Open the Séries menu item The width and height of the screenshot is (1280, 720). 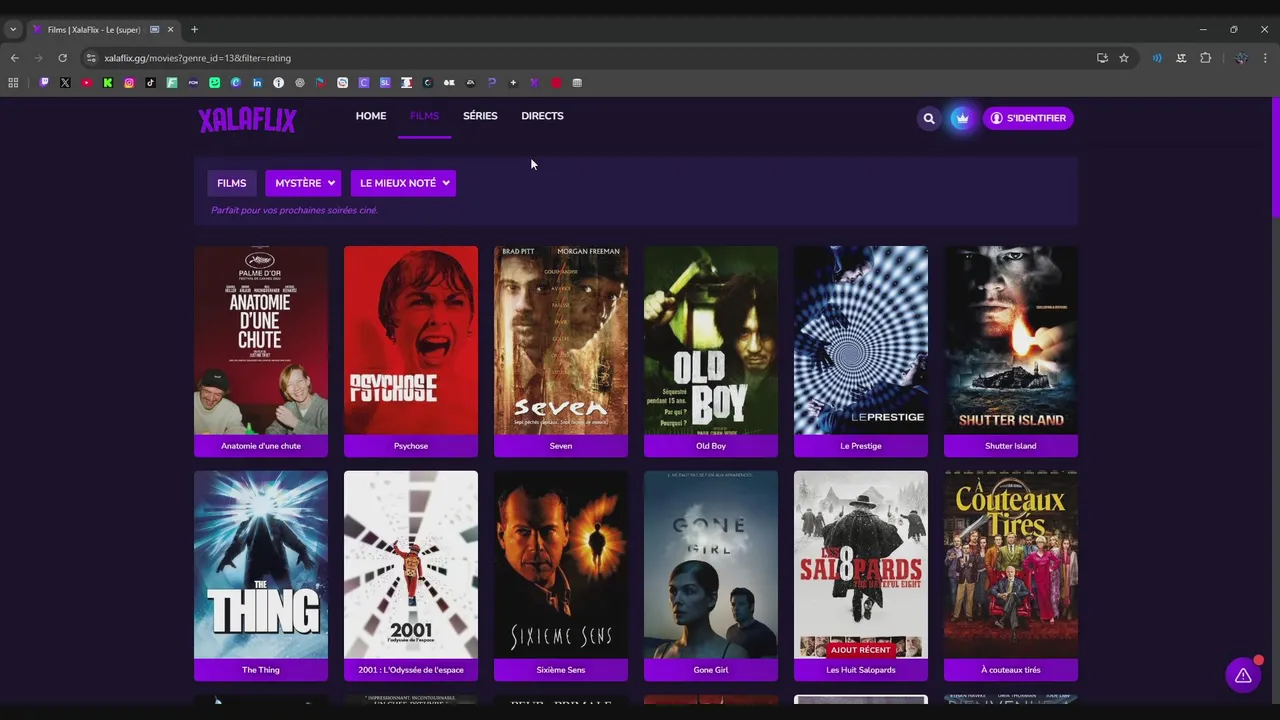(x=480, y=116)
